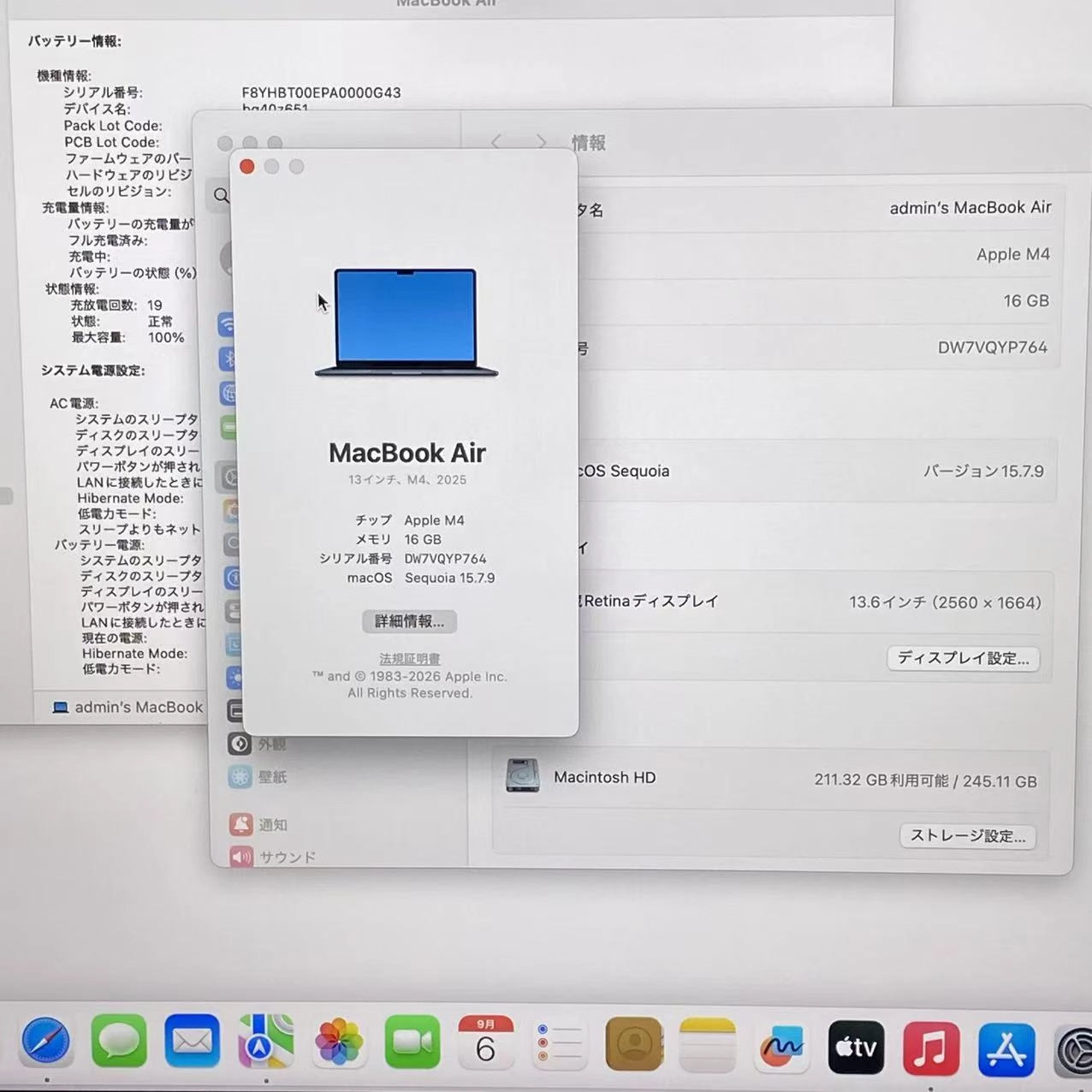This screenshot has height=1092, width=1092.
Task: Select the Wi-Fi icon in Settings sidebar
Action: click(227, 324)
